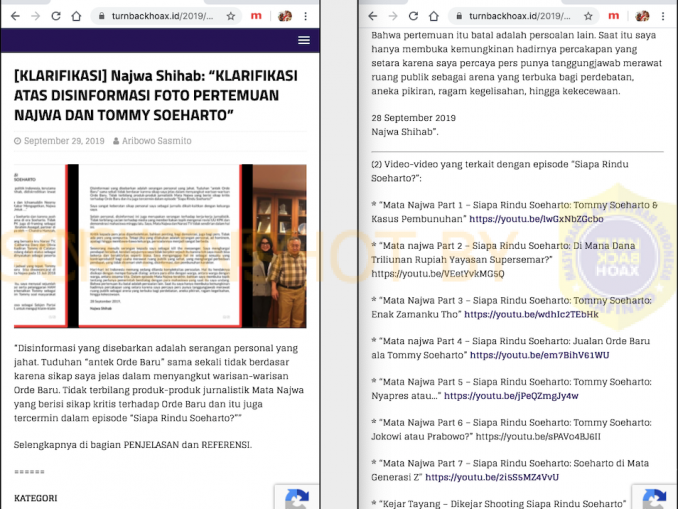Click the KATEGORI heading
The image size is (678, 509).
click(35, 498)
